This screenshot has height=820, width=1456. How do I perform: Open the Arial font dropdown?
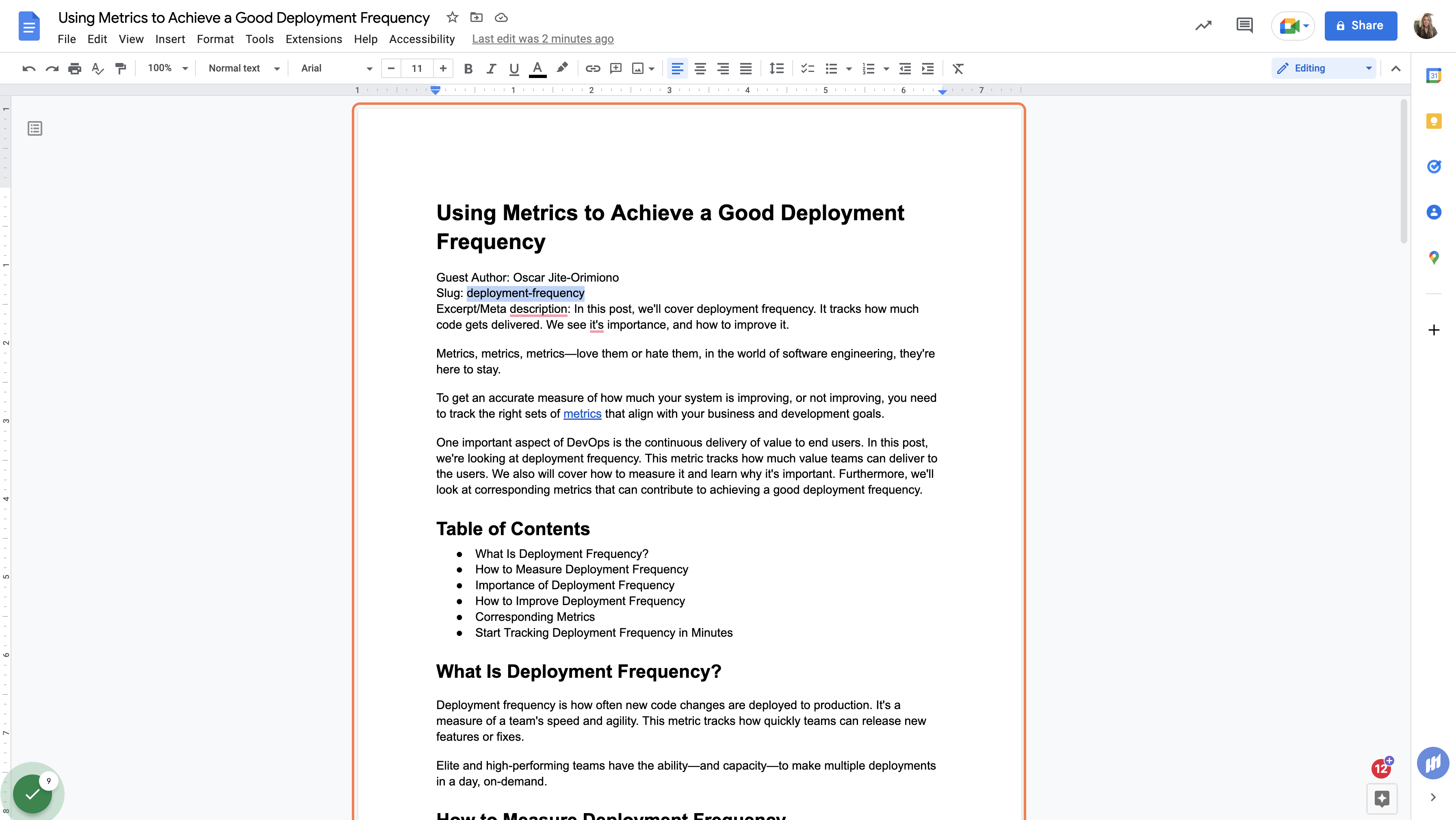pos(337,68)
